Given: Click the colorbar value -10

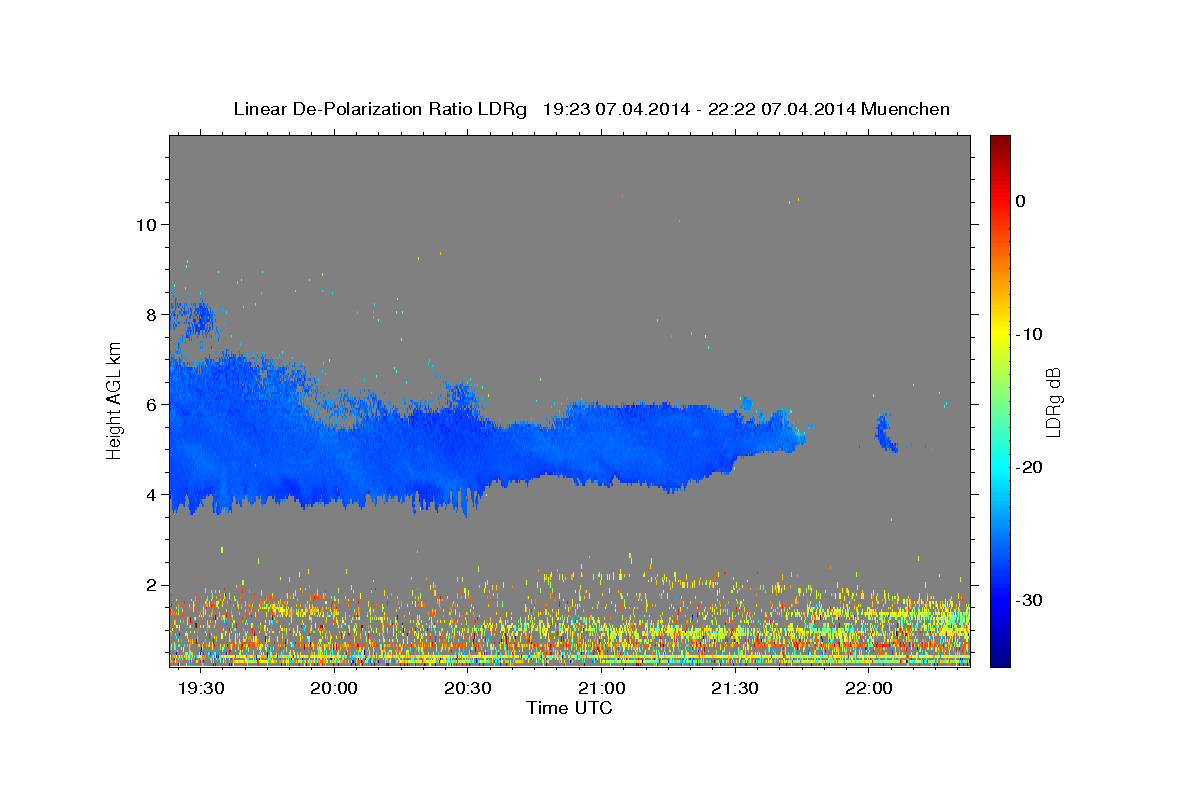Looking at the screenshot, I should (x=1030, y=334).
